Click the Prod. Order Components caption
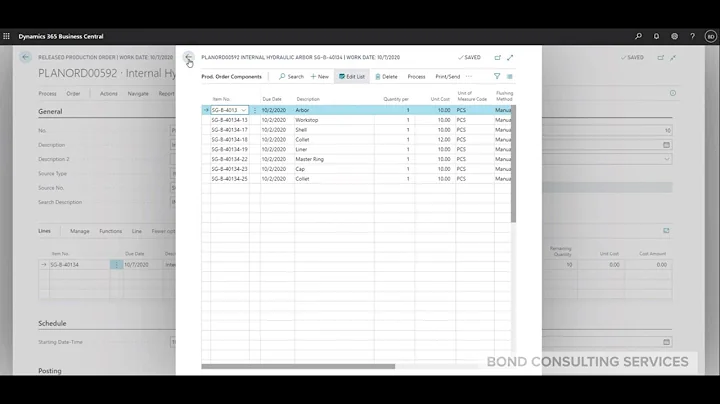The width and height of the screenshot is (720, 404). point(231,77)
